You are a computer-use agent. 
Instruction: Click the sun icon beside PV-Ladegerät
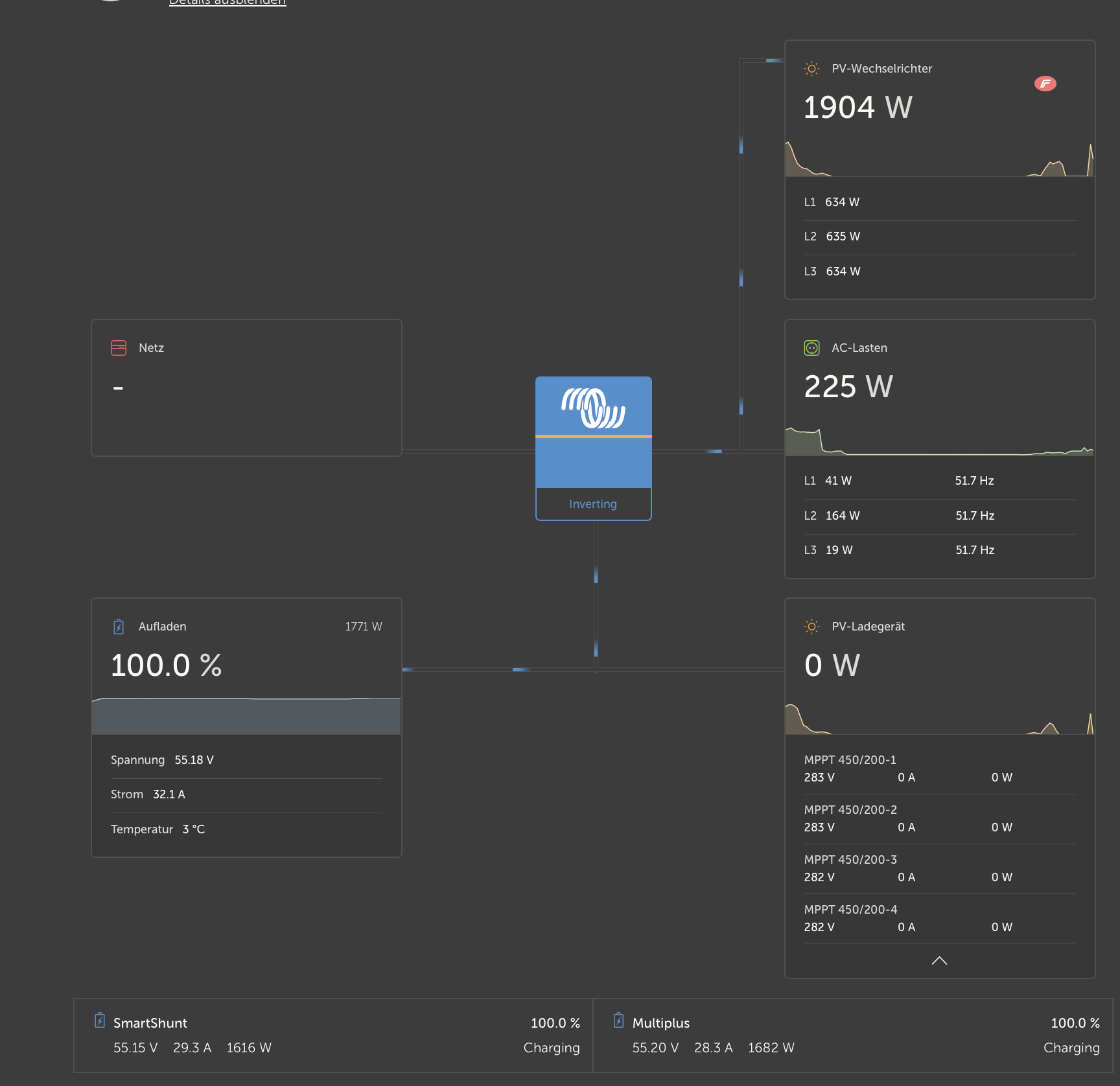(811, 627)
